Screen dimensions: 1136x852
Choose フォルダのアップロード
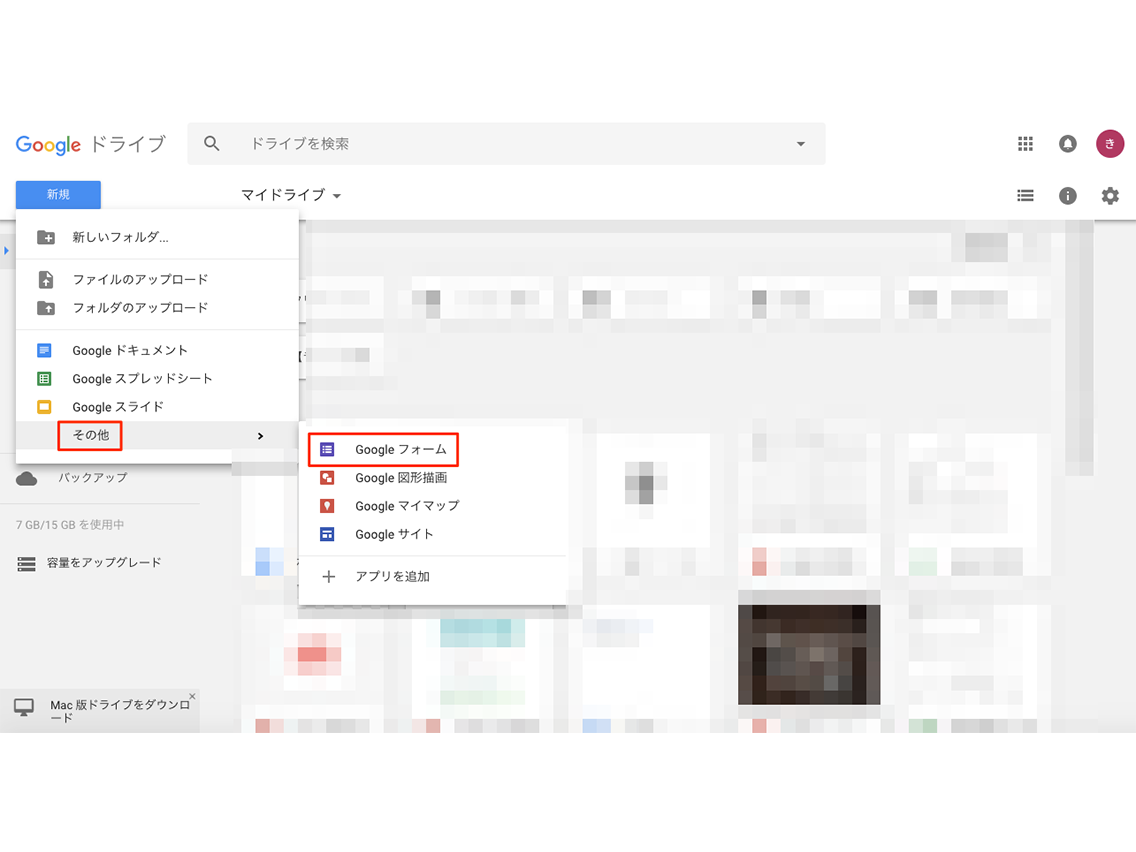click(x=157, y=308)
